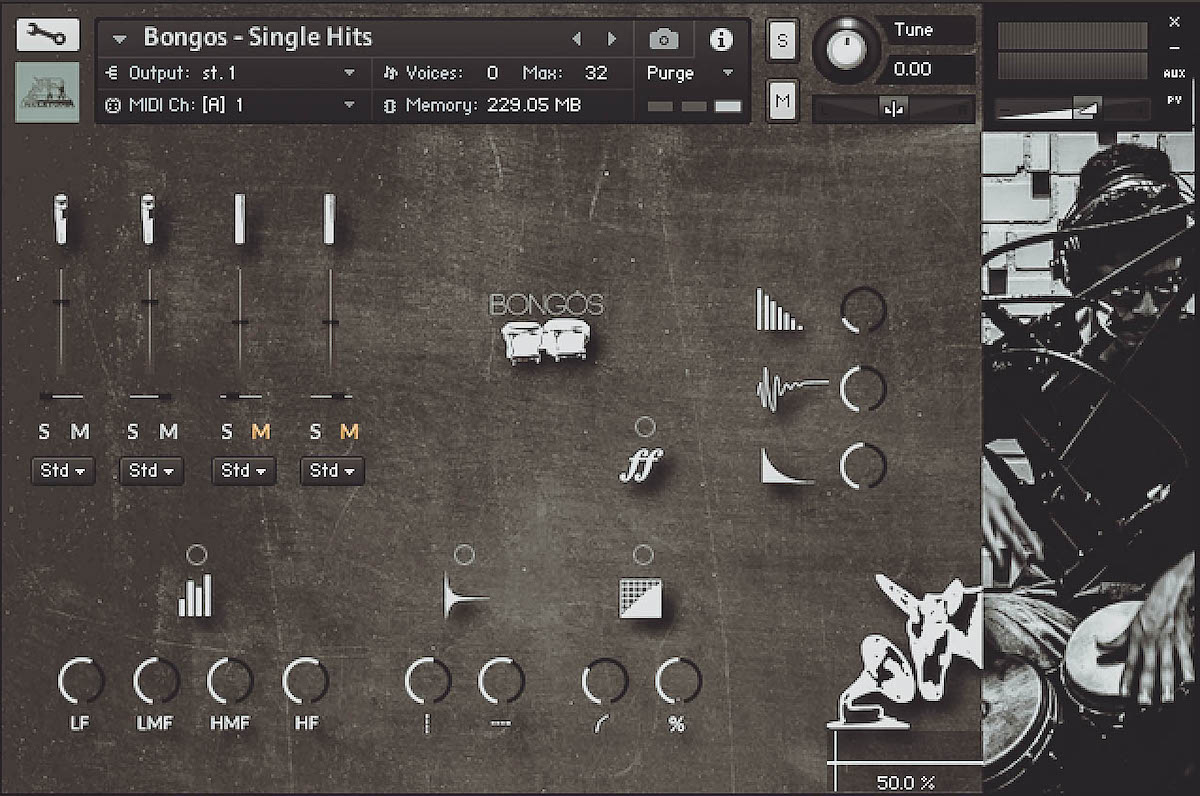
Task: Open the instrument name dropdown triangle
Action: pyautogui.click(x=120, y=40)
